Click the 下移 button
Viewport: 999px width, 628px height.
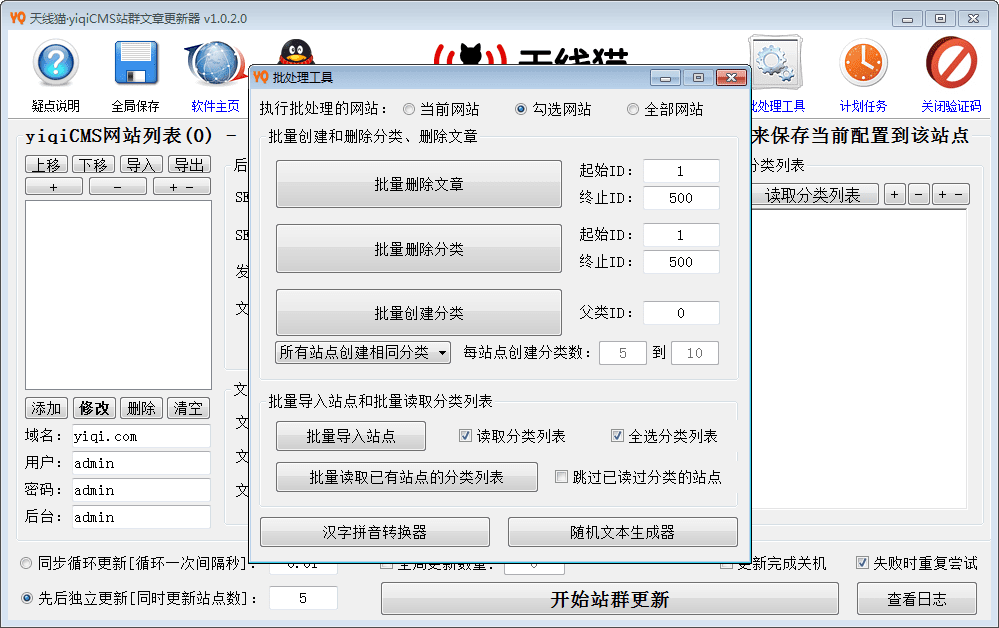(94, 165)
